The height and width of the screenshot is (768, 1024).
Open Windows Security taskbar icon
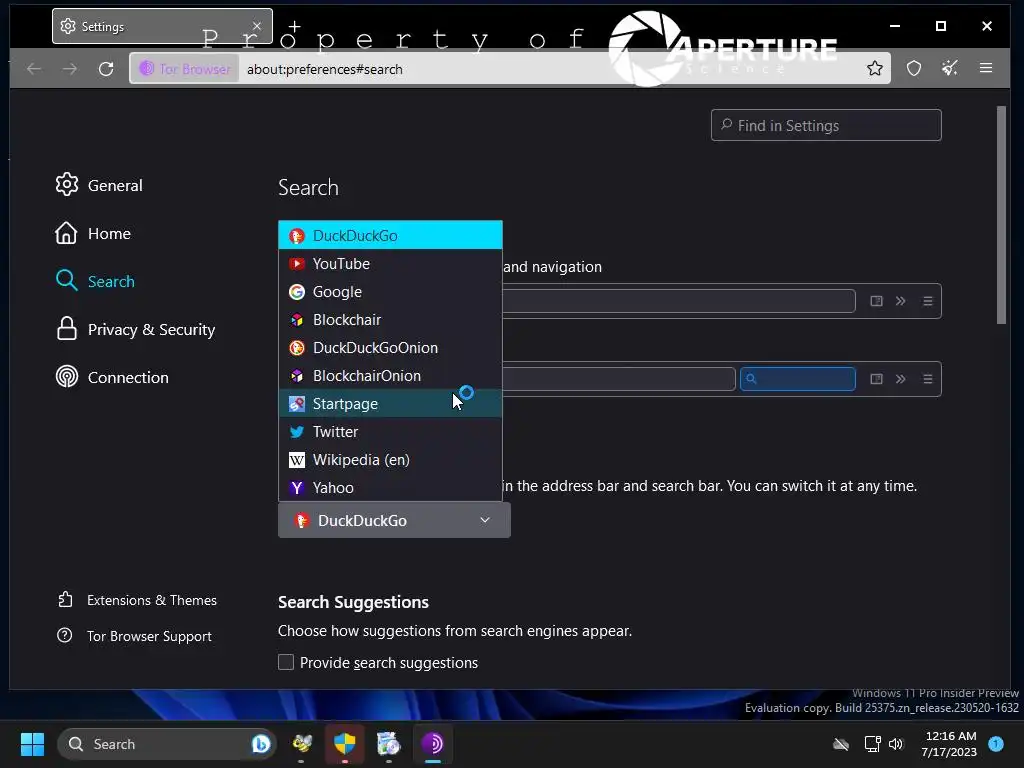click(x=345, y=744)
